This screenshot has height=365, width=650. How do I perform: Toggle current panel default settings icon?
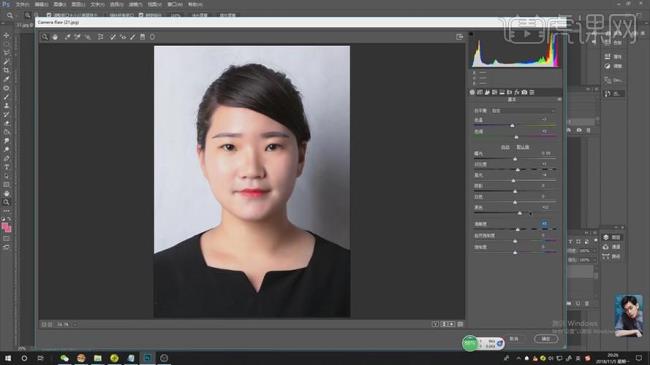[x=460, y=324]
